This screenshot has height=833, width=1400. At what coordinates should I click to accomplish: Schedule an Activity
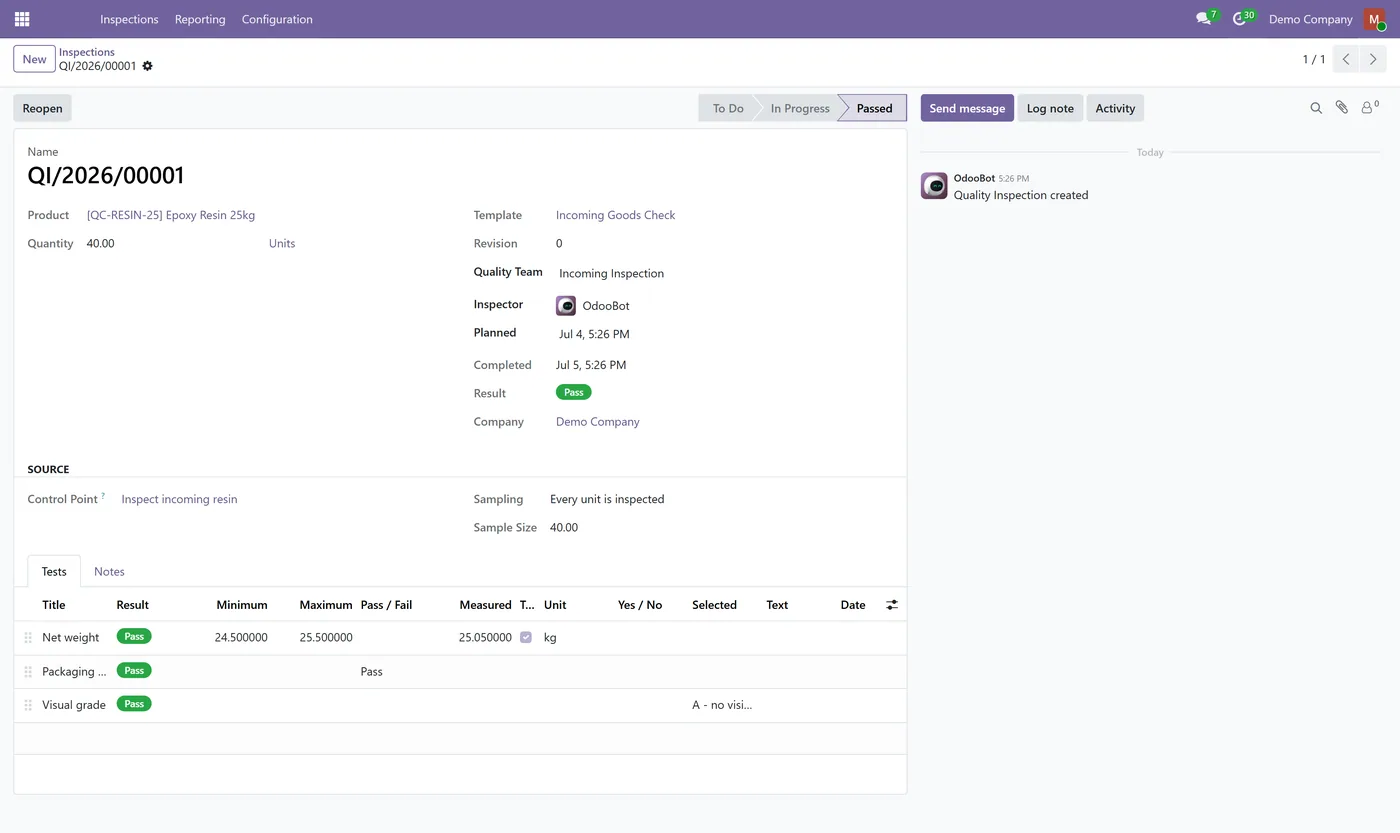click(1115, 108)
